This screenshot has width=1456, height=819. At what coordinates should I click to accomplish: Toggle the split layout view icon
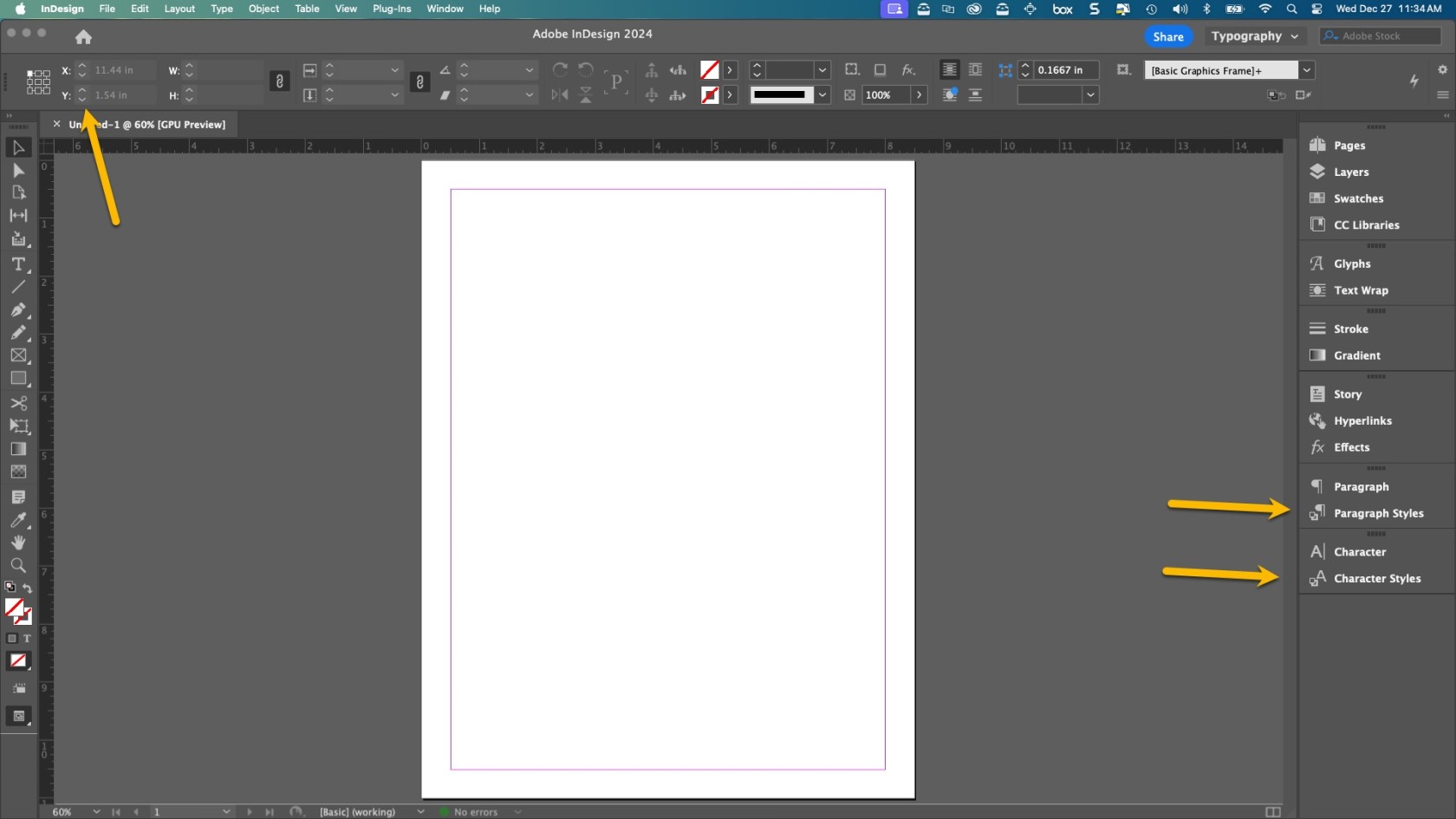coord(1272,811)
